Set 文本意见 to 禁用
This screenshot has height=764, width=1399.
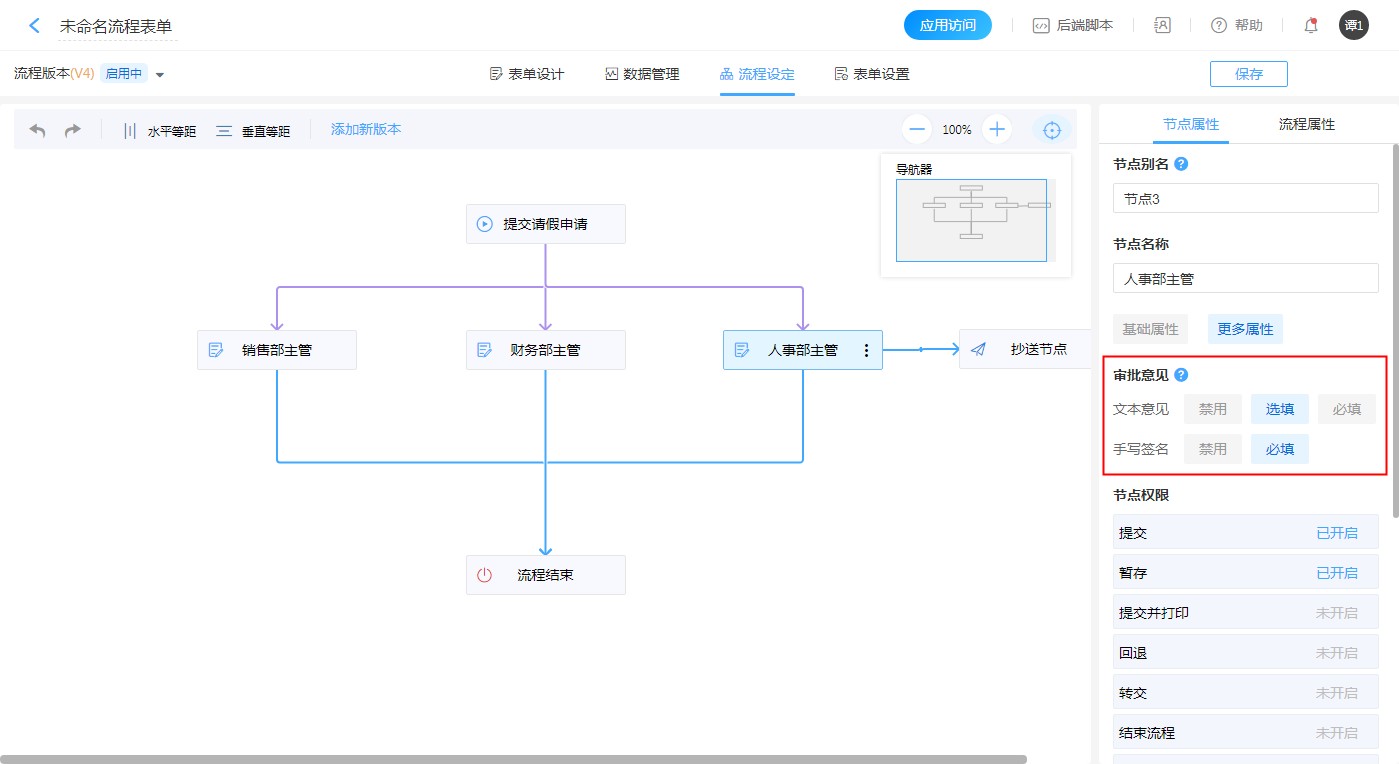point(1212,409)
